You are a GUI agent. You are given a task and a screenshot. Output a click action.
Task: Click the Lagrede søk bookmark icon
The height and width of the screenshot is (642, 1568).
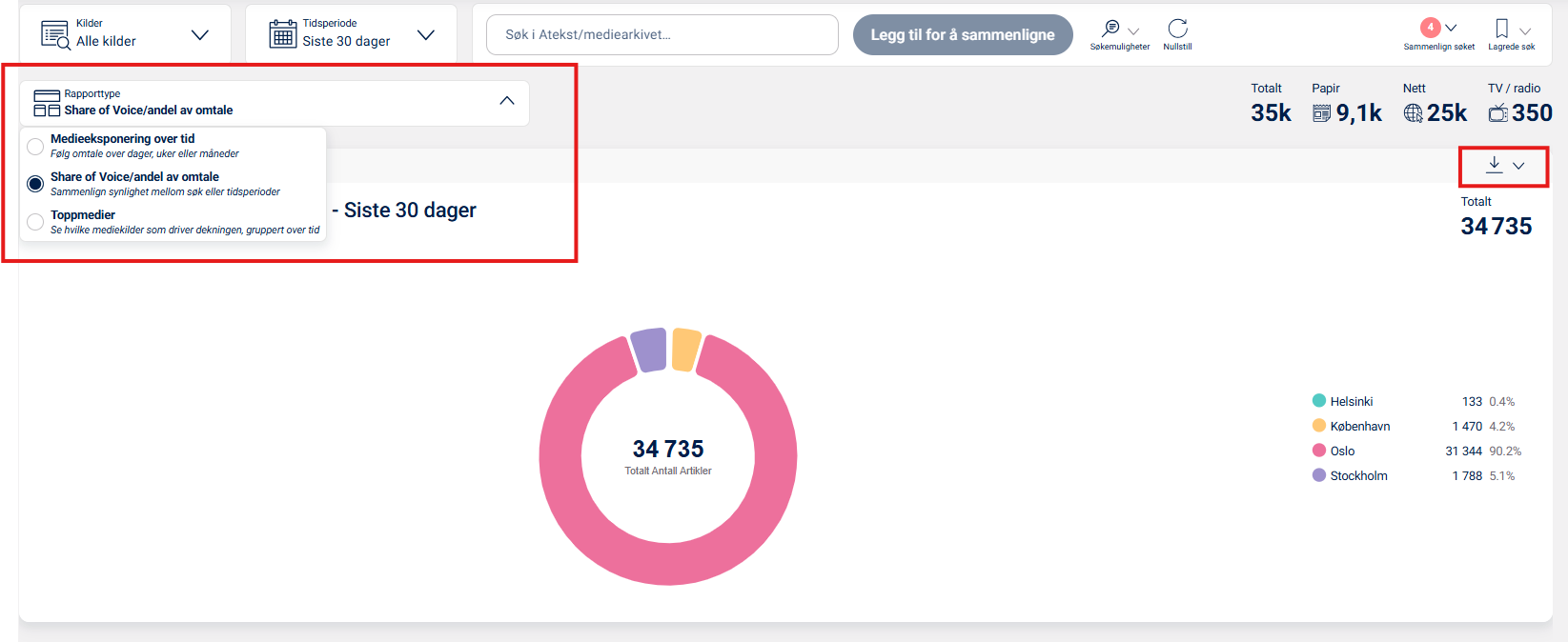click(x=1501, y=29)
